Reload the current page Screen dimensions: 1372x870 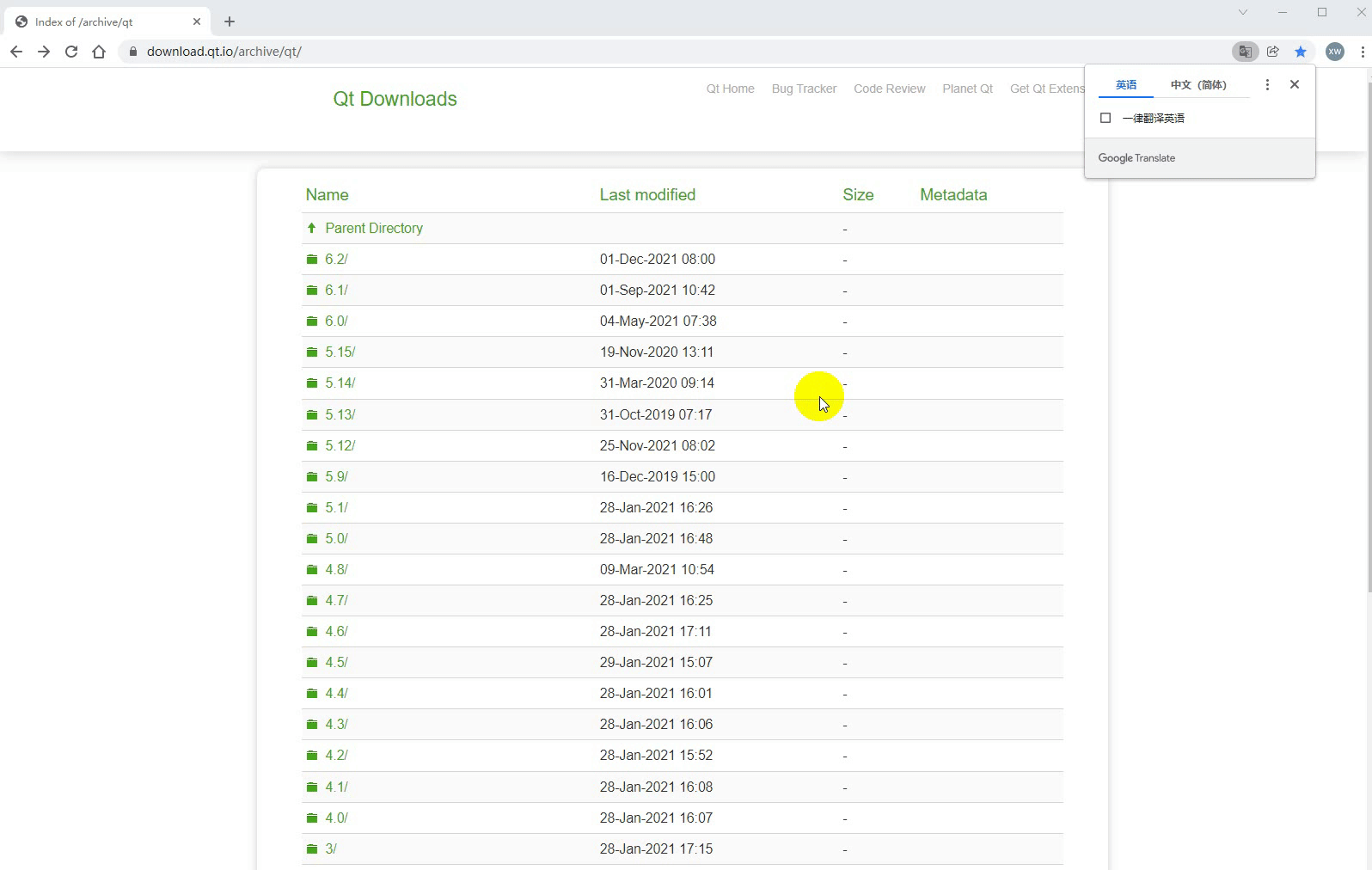pos(71,52)
